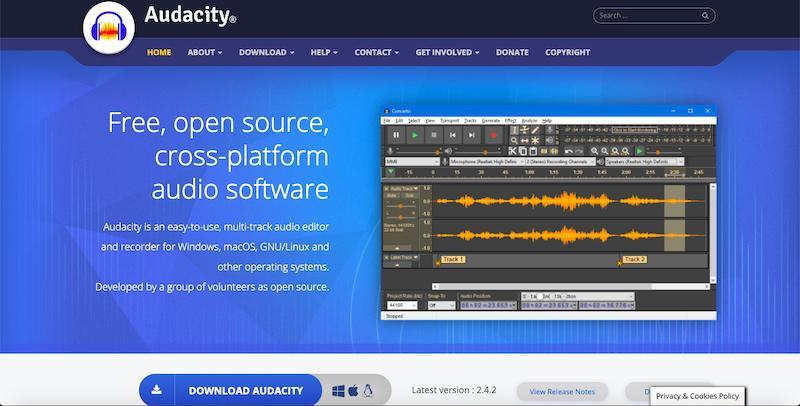
Task: Choose the Apple logo download icon
Action: [x=353, y=391]
